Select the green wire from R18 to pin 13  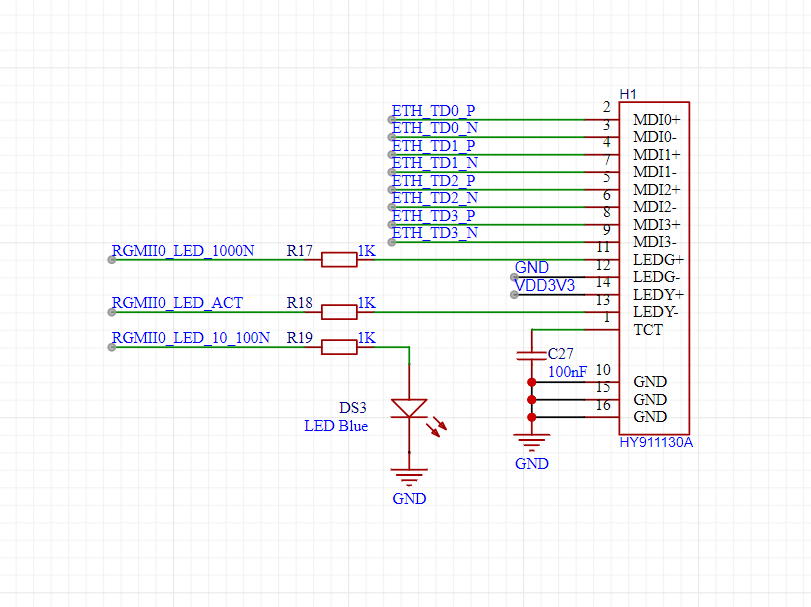coord(479,312)
